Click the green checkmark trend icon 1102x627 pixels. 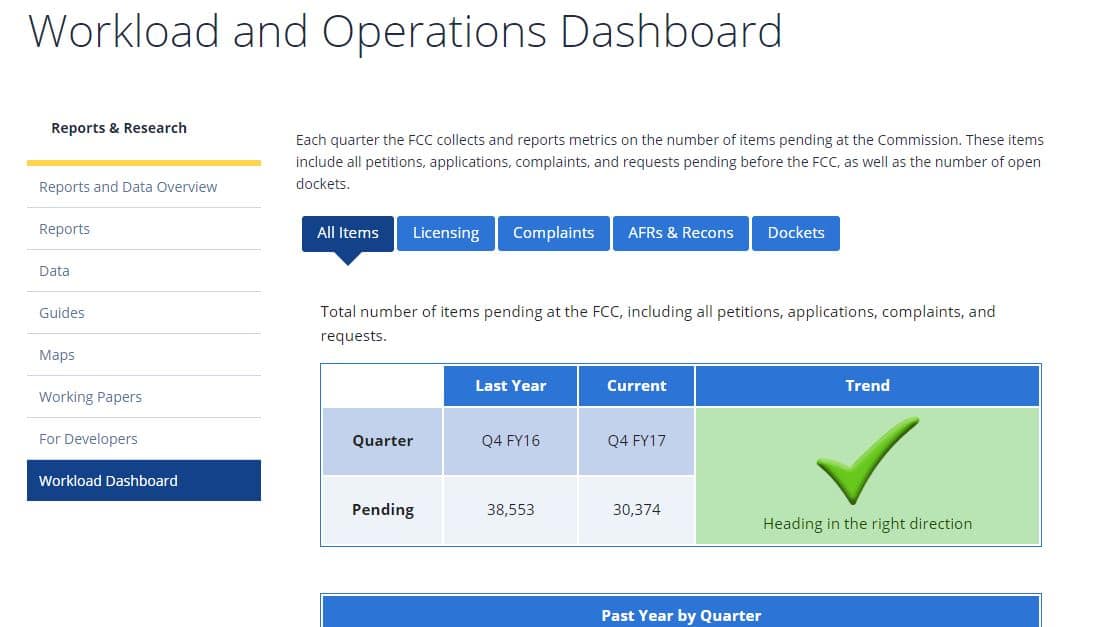click(866, 460)
